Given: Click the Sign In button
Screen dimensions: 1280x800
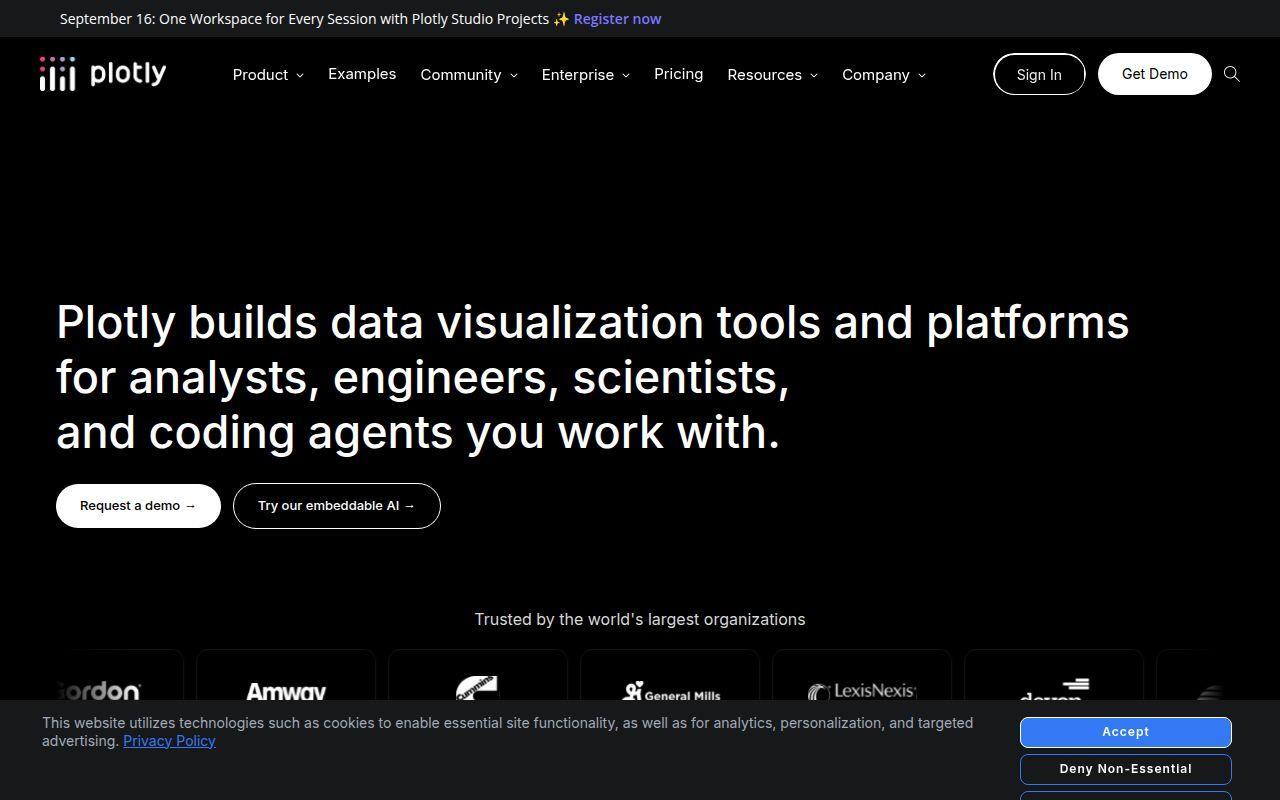Looking at the screenshot, I should click(x=1039, y=74).
